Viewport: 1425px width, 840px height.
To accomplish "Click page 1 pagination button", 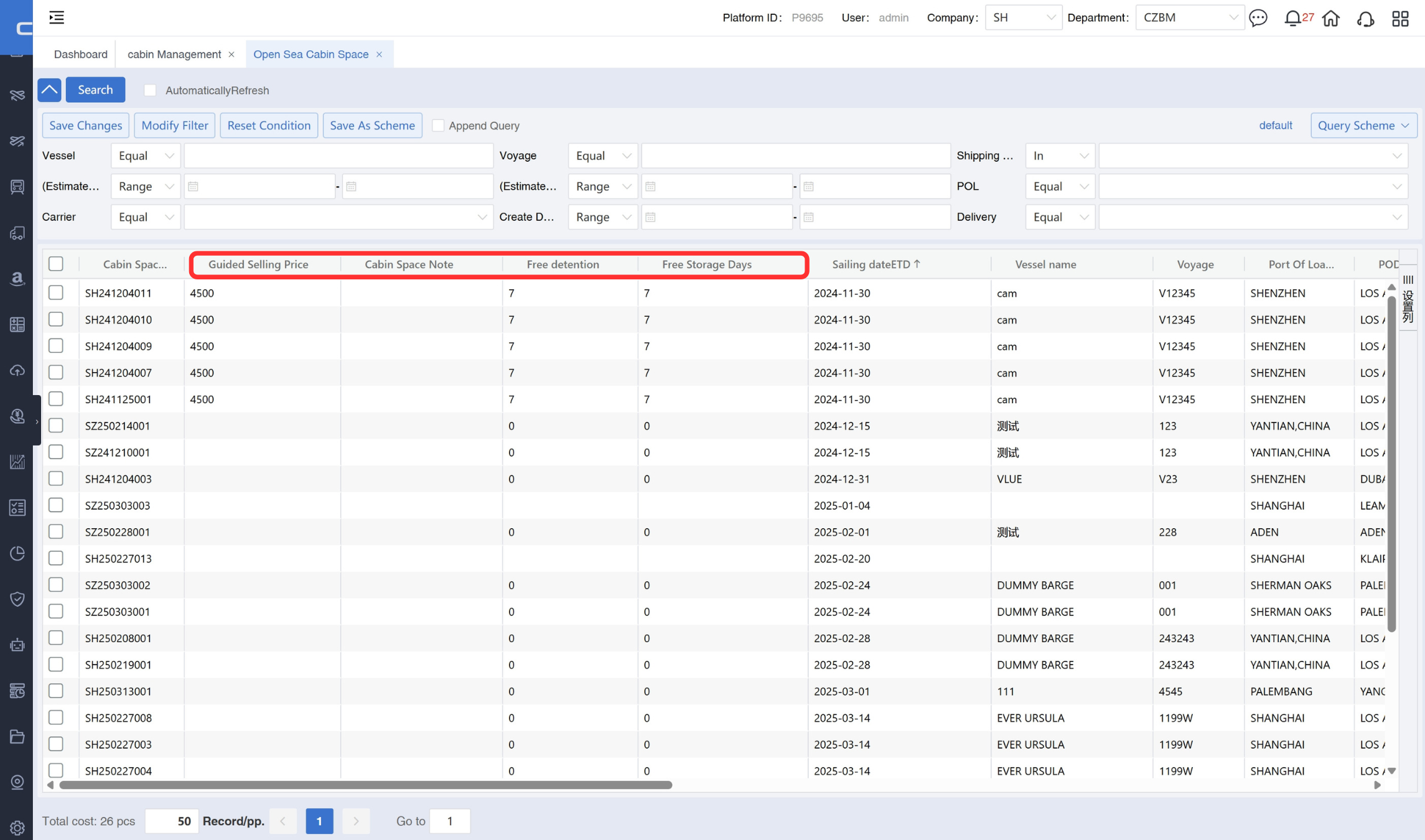I will (319, 821).
